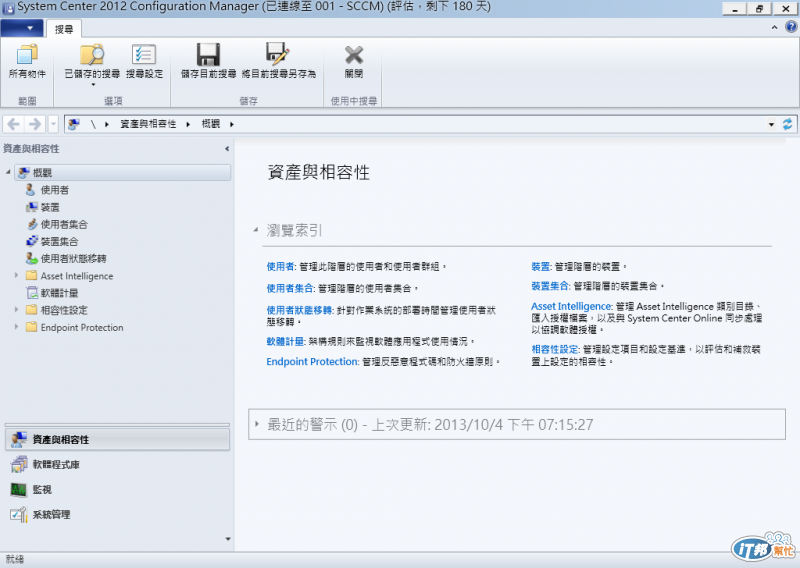This screenshot has width=800, height=568.
Task: Open navigation history dropdown arrow
Action: pos(53,124)
